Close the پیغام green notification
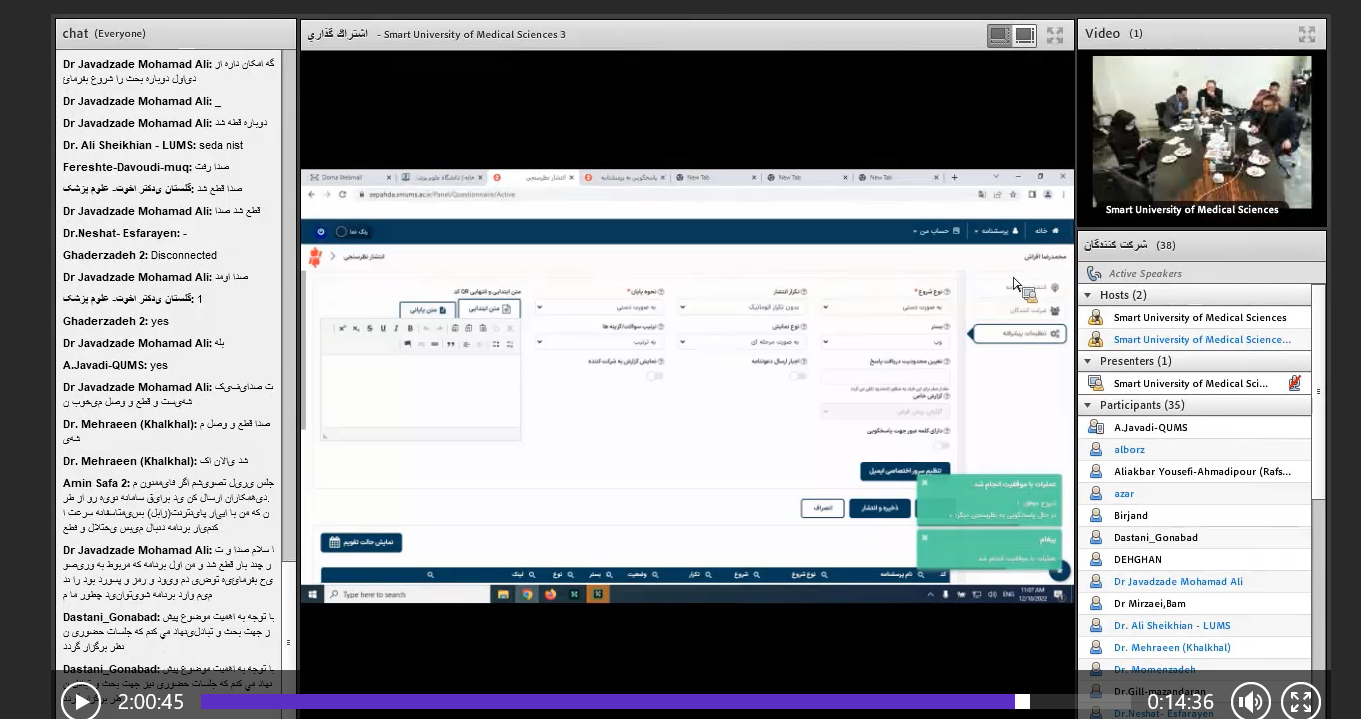 click(x=925, y=537)
